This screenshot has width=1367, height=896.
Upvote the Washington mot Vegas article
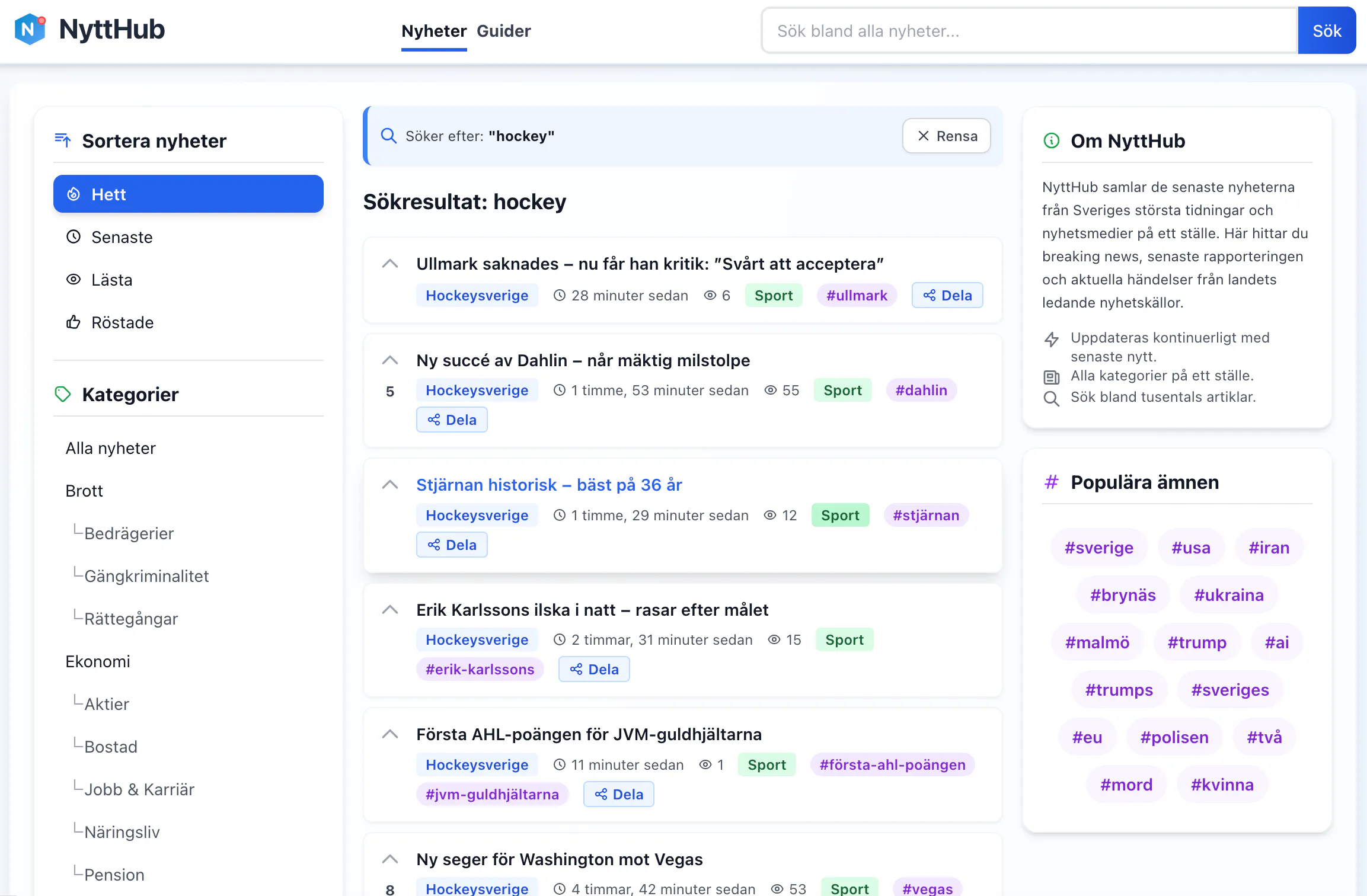389,859
